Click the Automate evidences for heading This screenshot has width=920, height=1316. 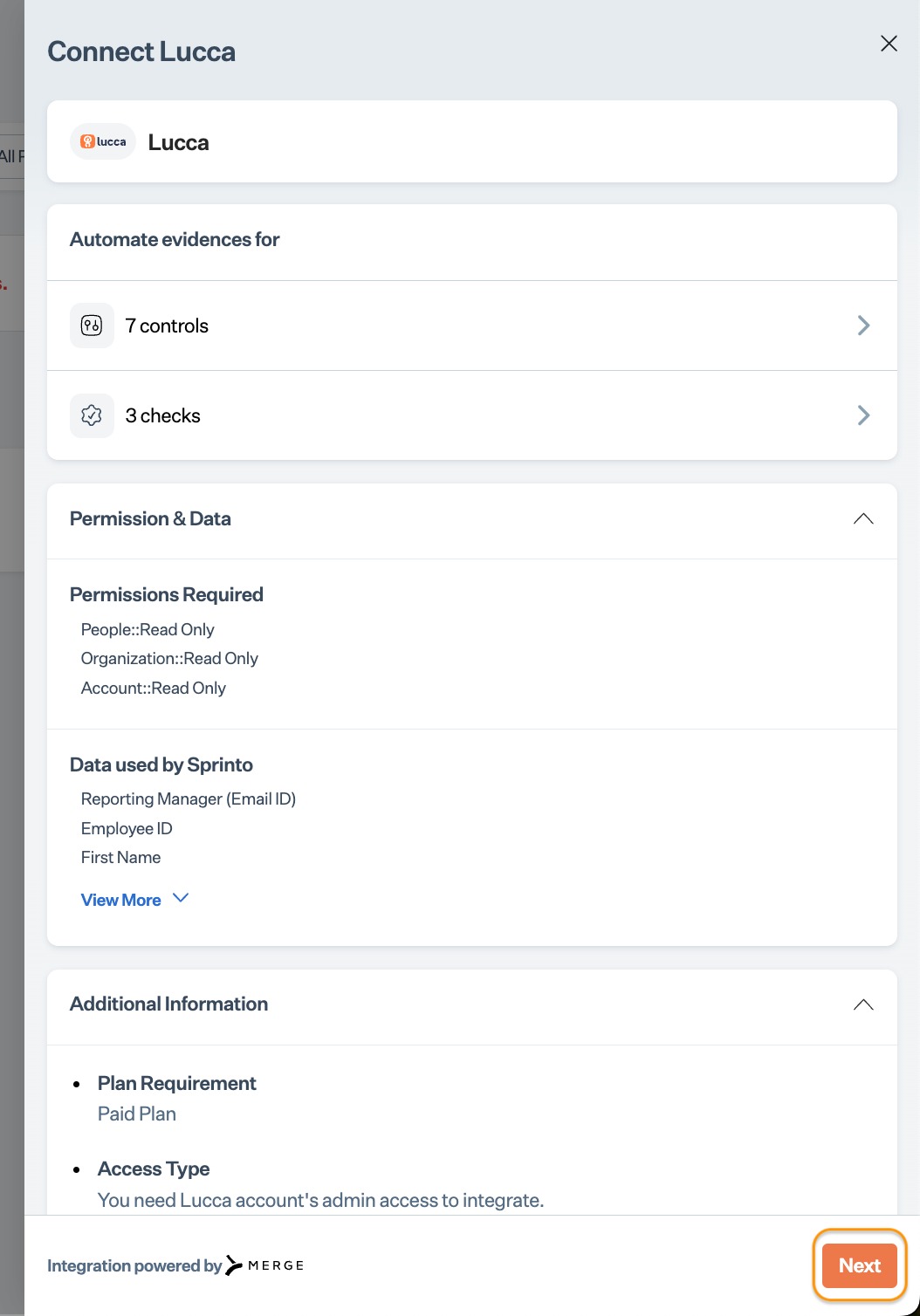(175, 239)
